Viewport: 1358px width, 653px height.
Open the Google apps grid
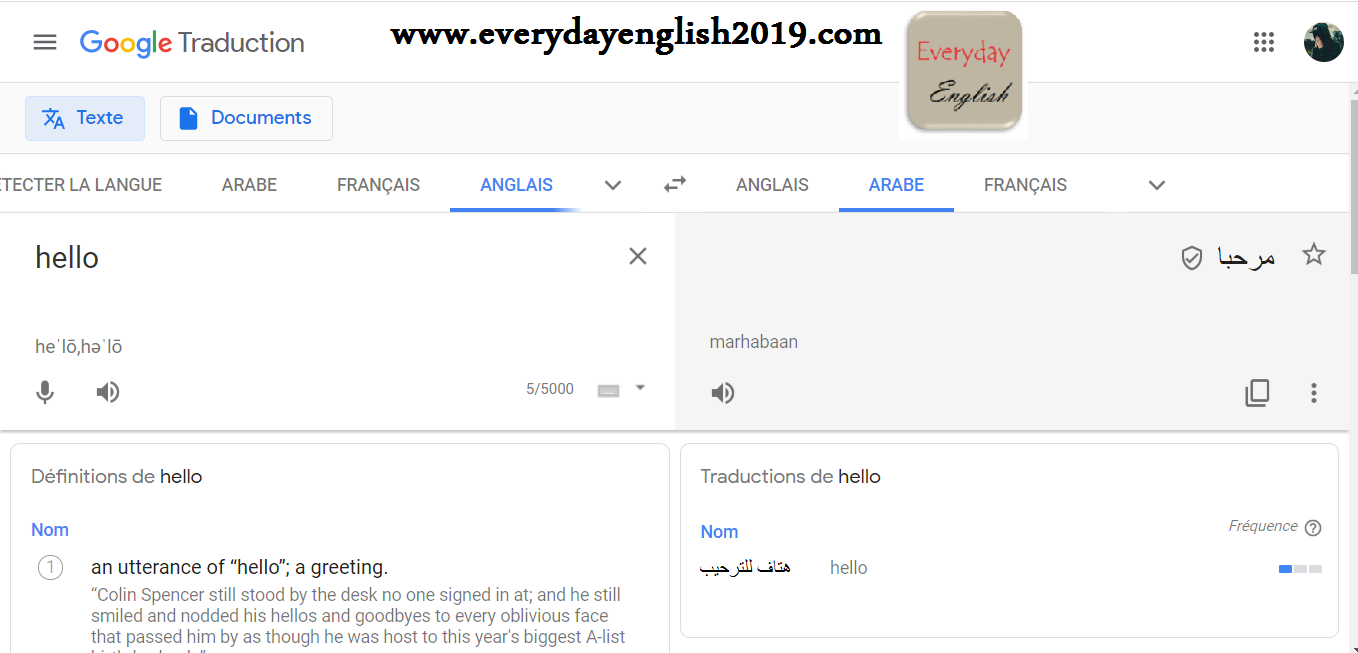click(x=1264, y=42)
